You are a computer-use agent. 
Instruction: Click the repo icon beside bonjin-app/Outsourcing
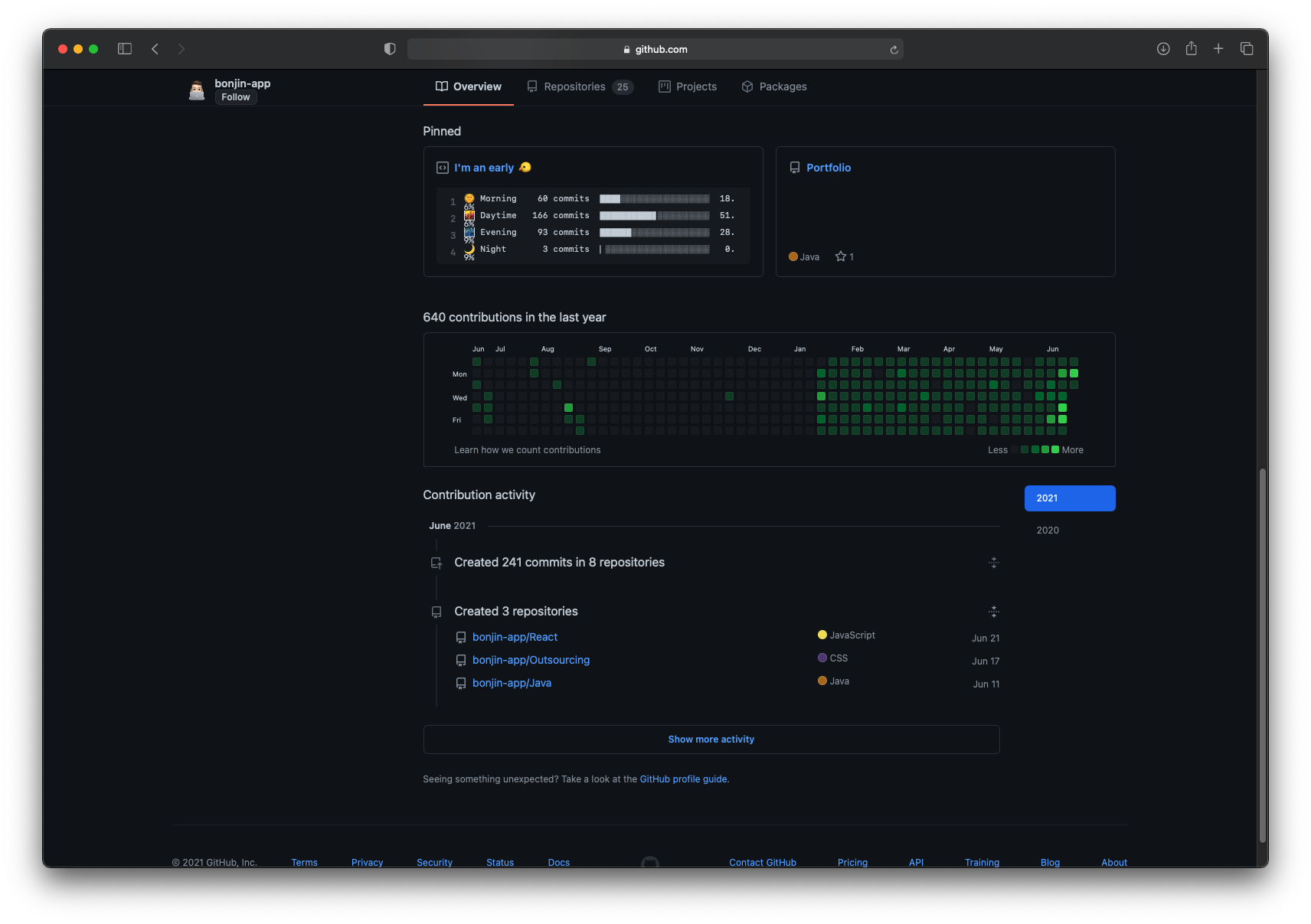click(x=461, y=661)
